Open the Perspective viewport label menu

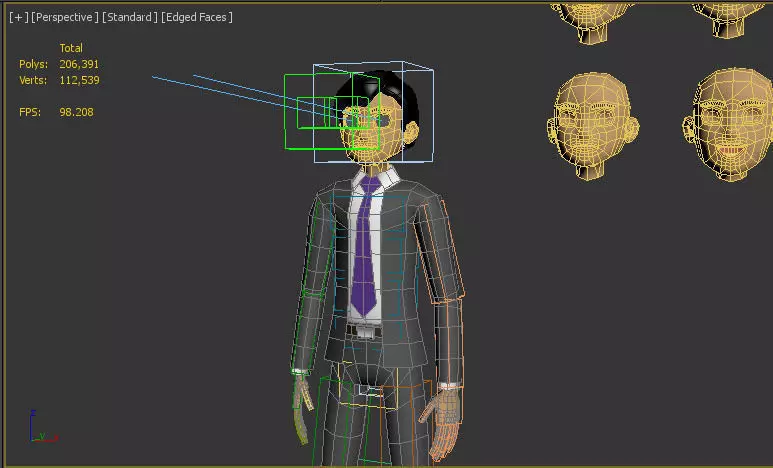pos(65,17)
